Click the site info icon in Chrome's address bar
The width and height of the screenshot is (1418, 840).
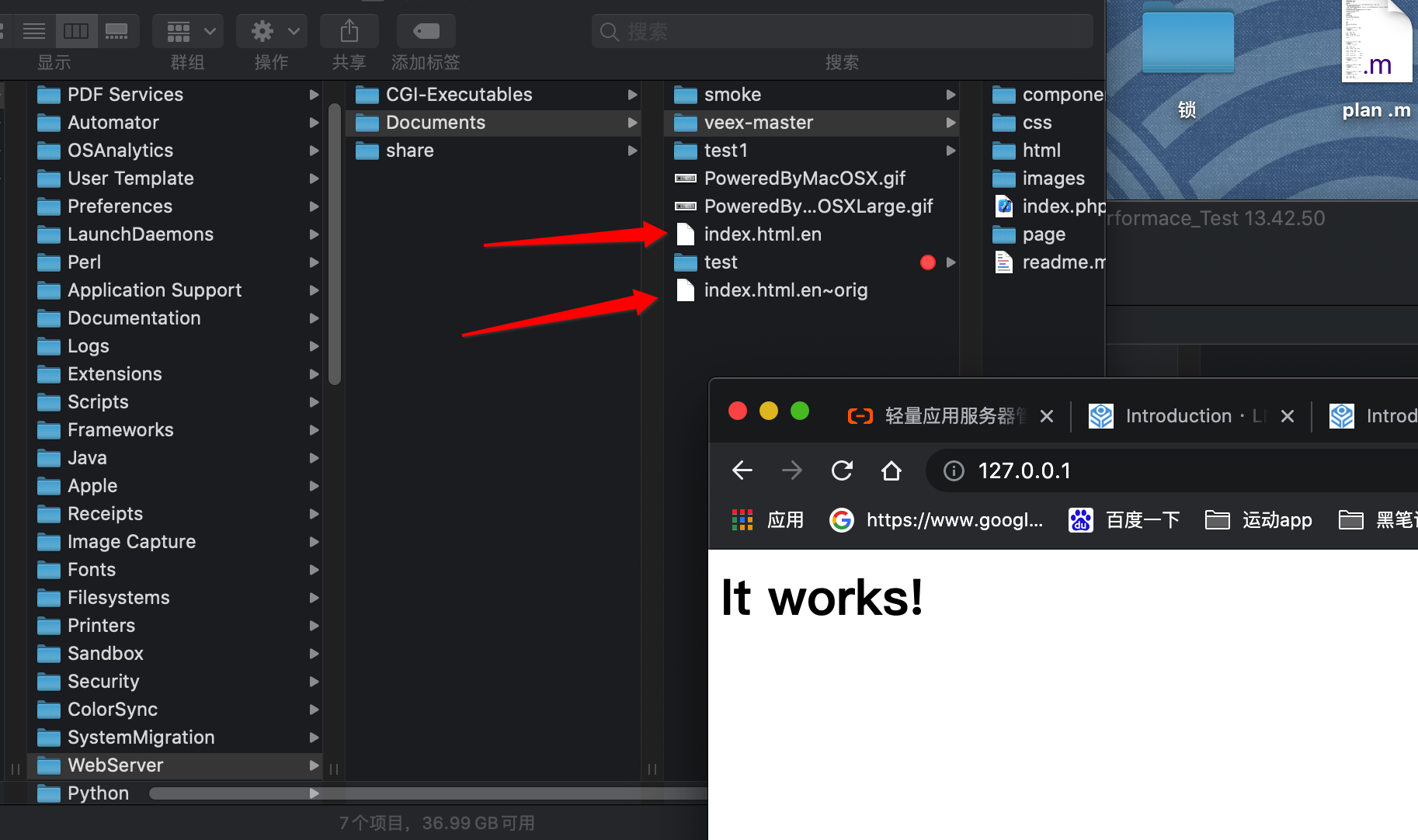[953, 470]
